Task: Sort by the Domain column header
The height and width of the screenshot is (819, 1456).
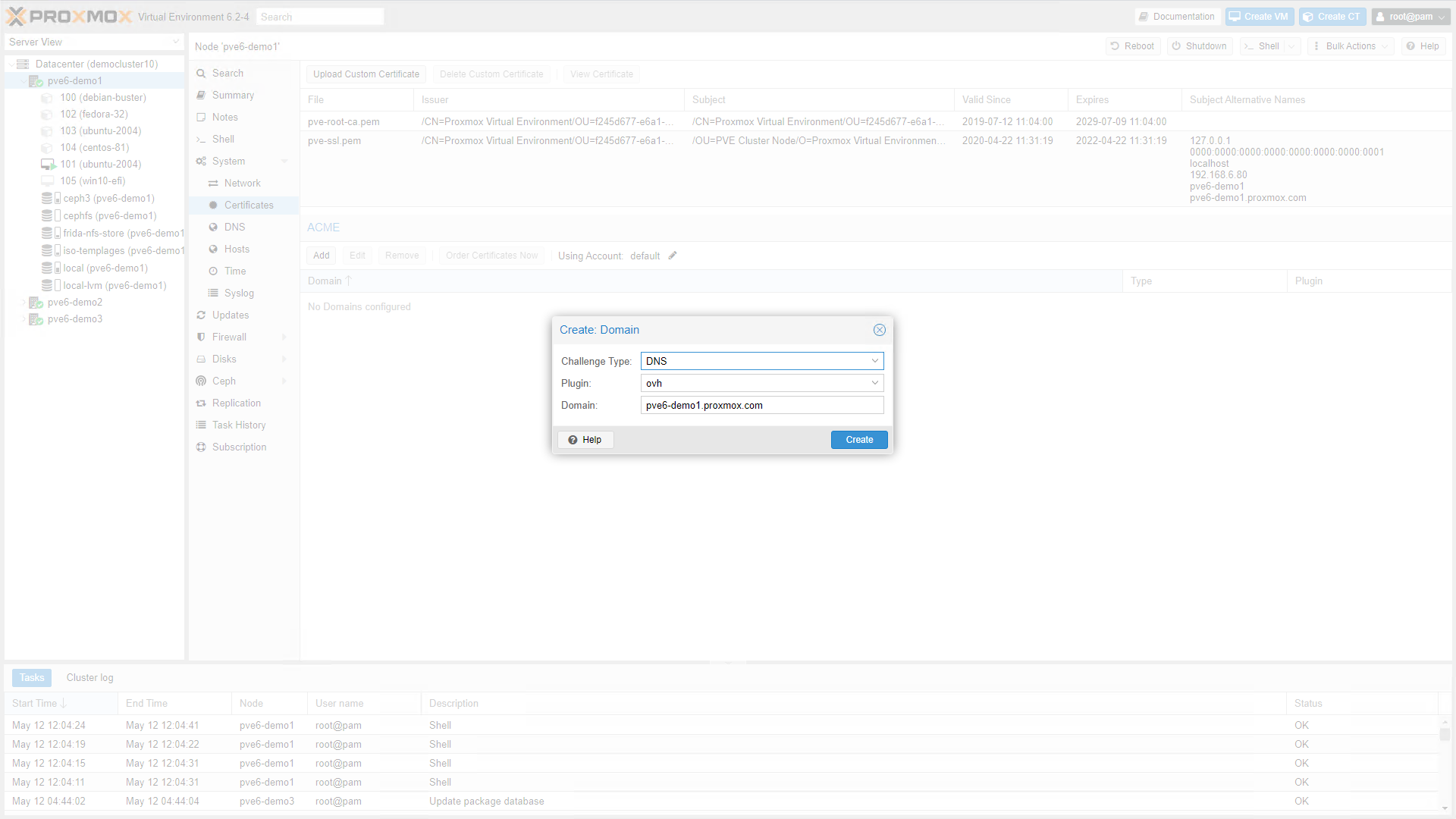Action: [711, 281]
